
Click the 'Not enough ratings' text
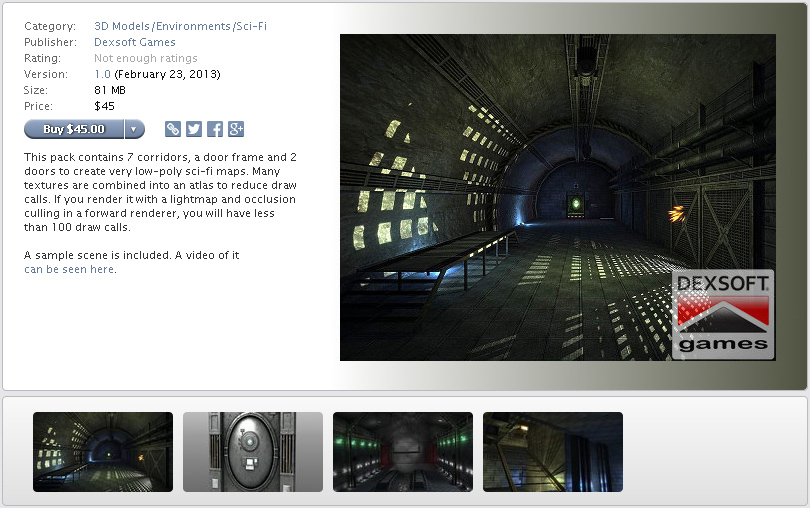(146, 58)
